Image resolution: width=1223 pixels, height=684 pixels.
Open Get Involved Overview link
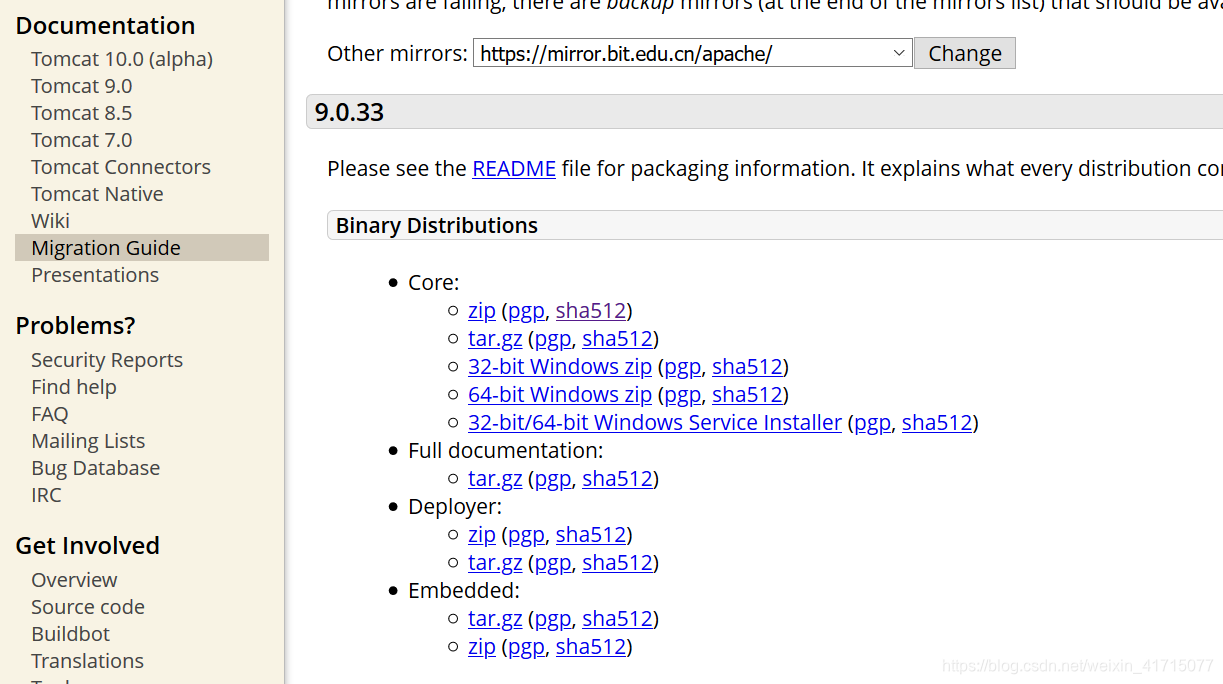pyautogui.click(x=74, y=580)
